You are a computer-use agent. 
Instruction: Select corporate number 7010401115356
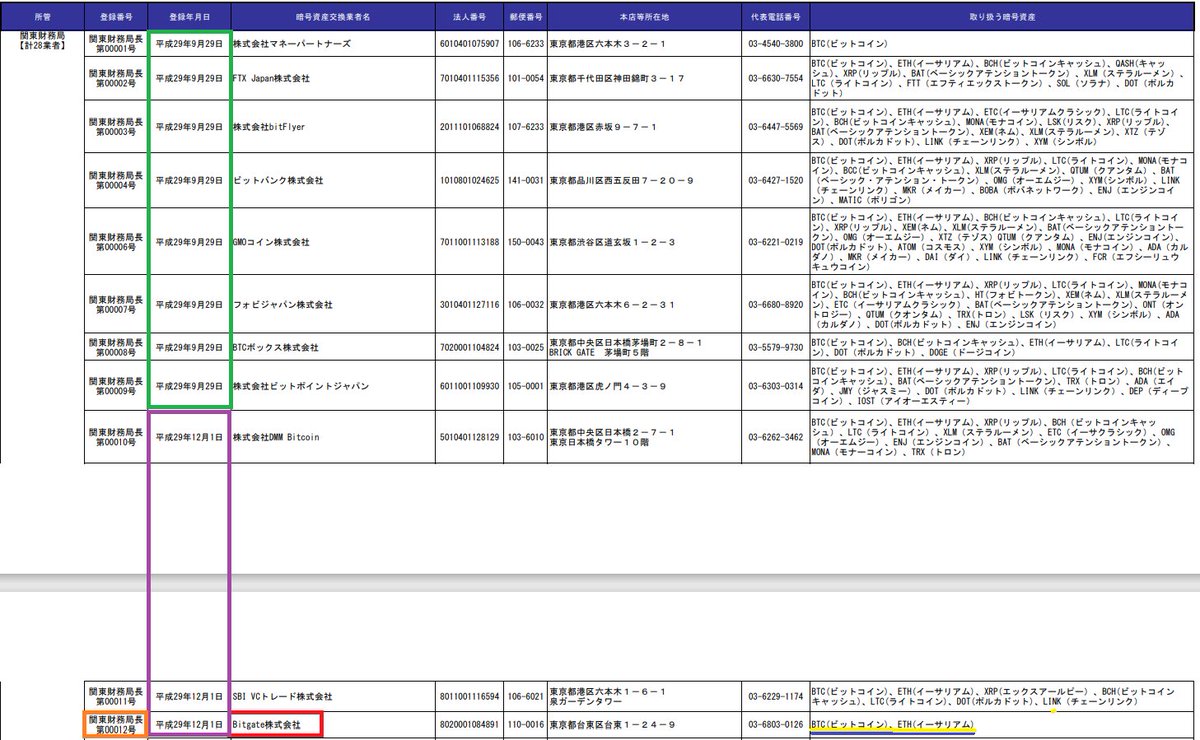pyautogui.click(x=468, y=78)
